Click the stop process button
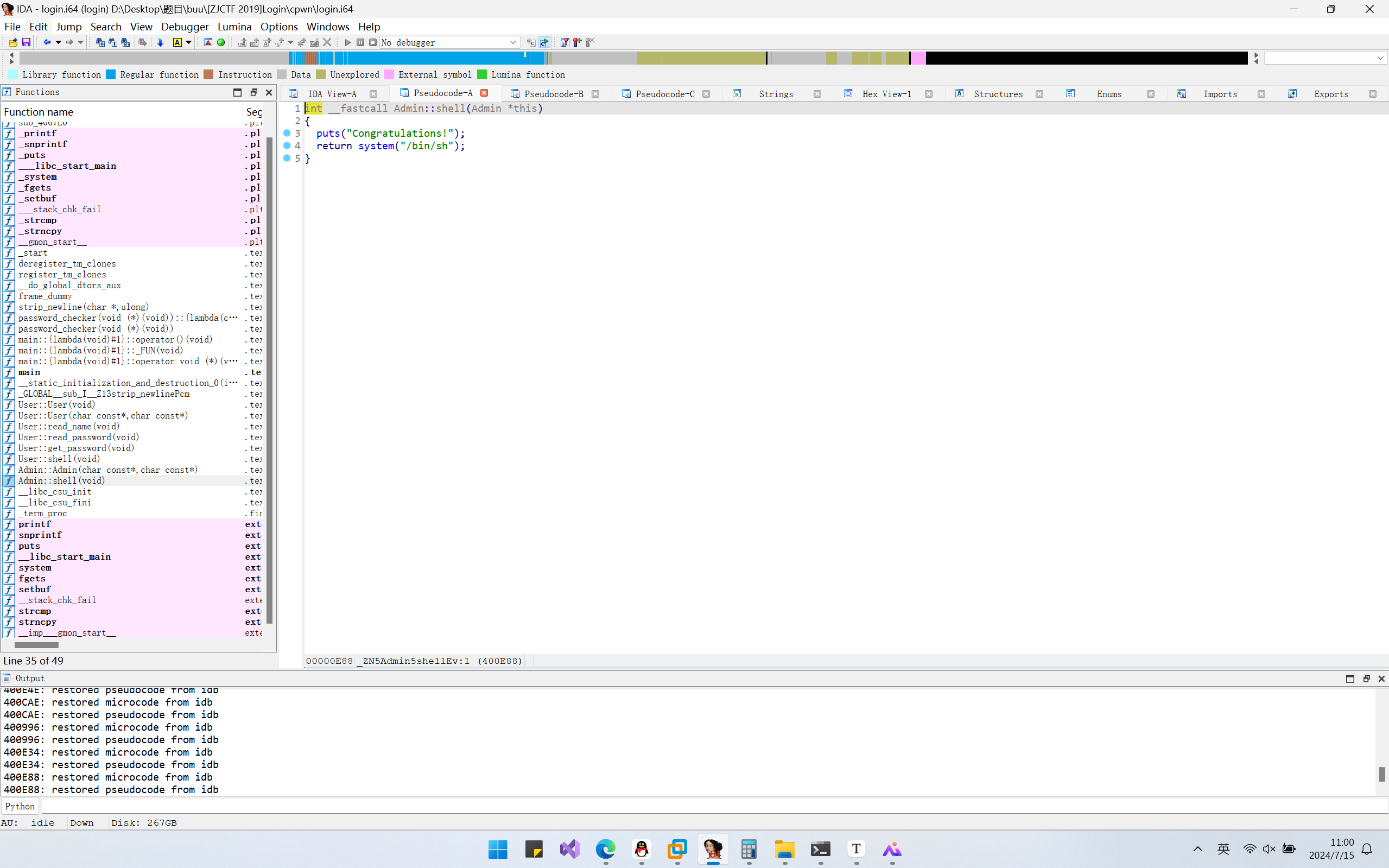This screenshot has width=1389, height=868. (373, 42)
